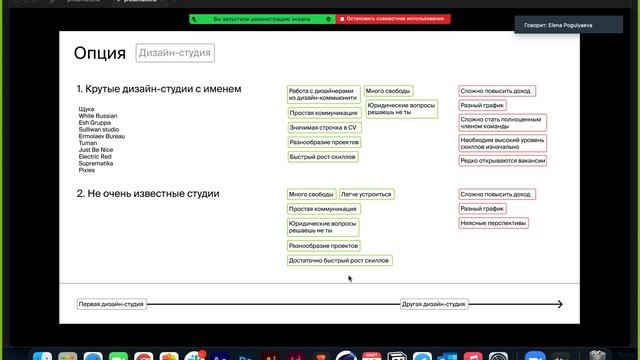Open Trash in the Dock

pos(597,356)
